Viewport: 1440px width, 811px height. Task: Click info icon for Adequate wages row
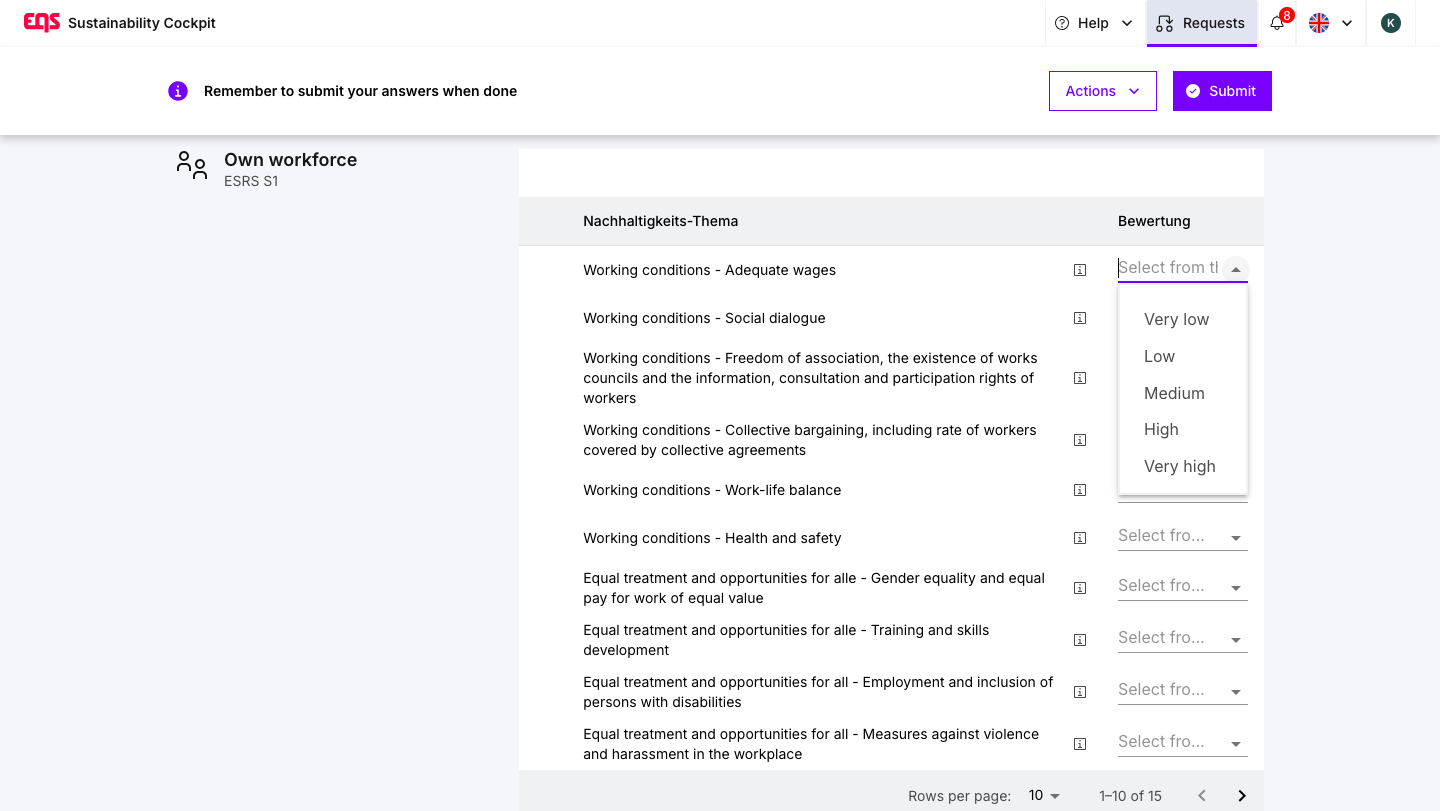tap(1080, 270)
